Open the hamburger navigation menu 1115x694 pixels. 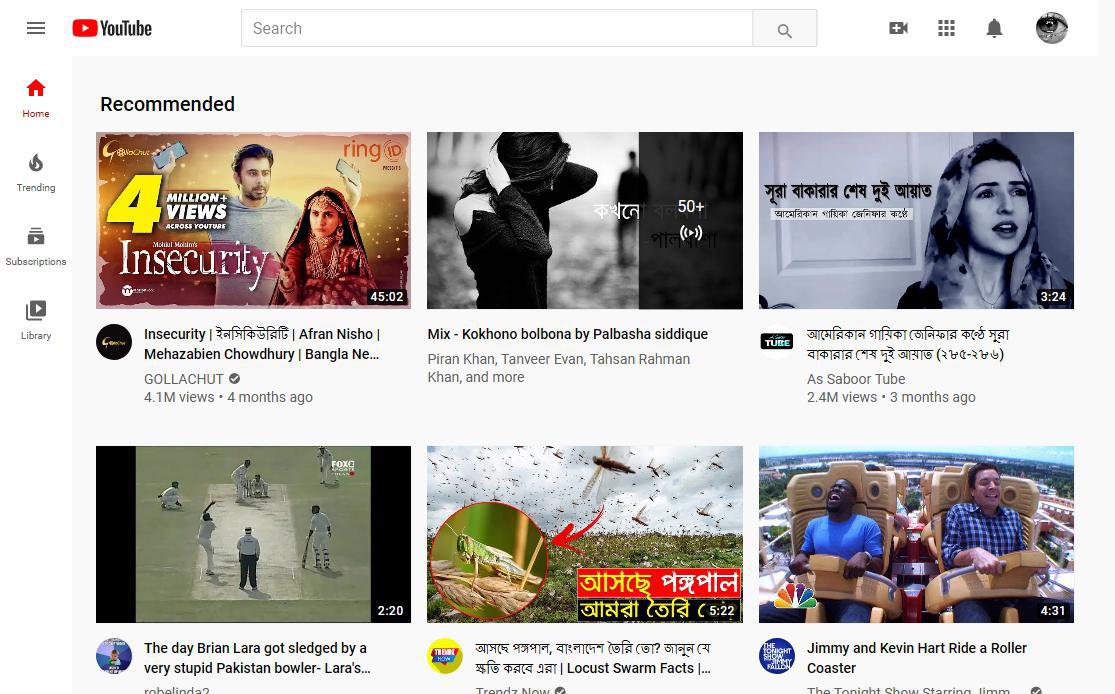[36, 28]
